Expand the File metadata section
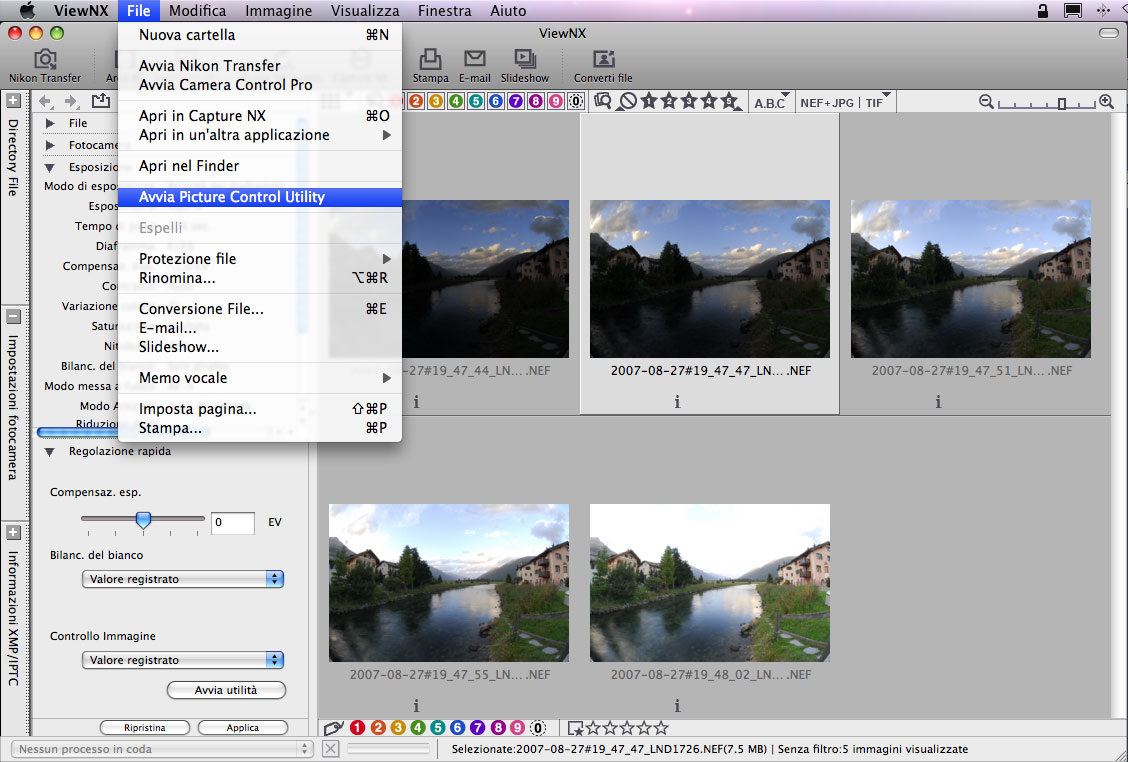Screen dimensions: 1128x762 (50, 123)
